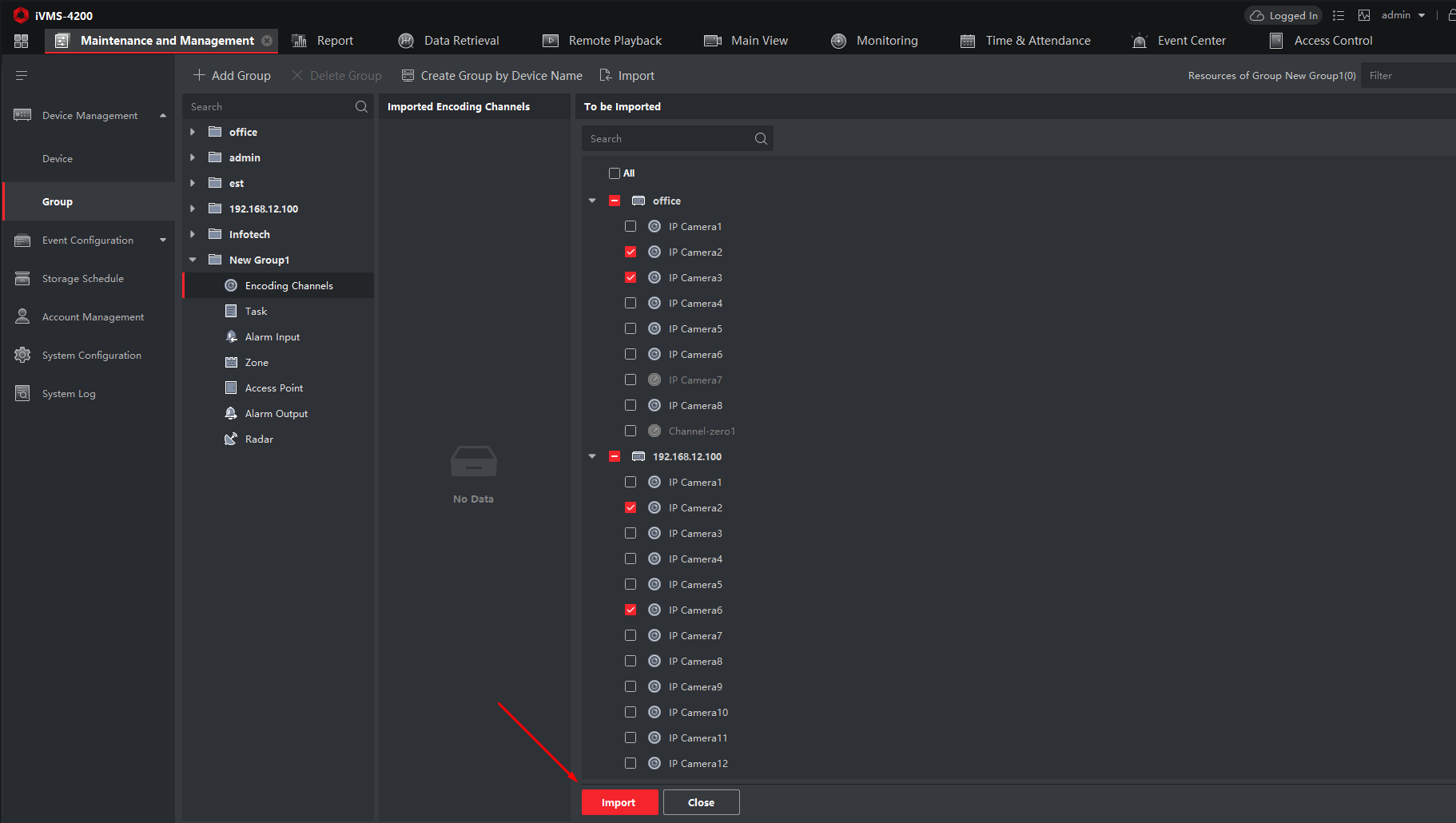Open Storage Schedule in the sidebar

pos(82,278)
